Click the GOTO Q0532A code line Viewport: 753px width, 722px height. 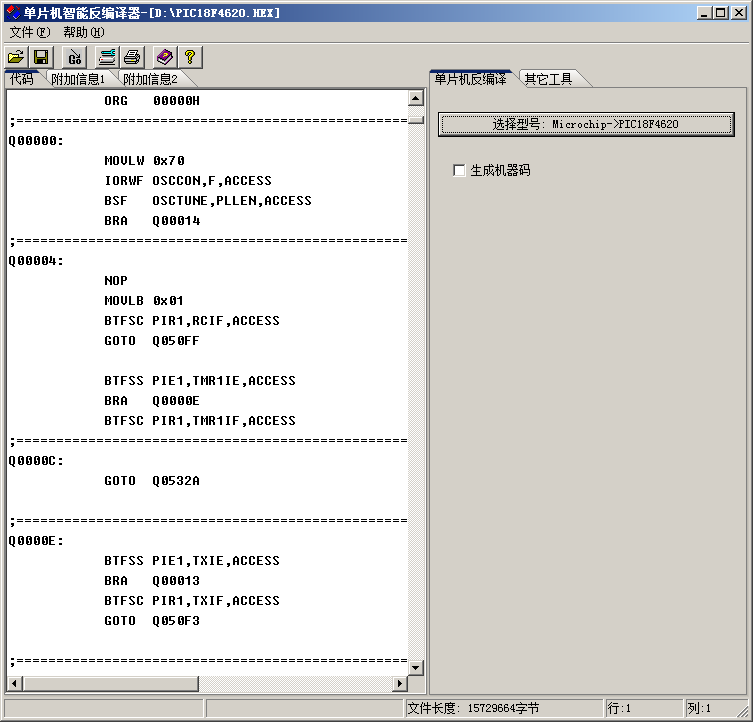point(152,481)
